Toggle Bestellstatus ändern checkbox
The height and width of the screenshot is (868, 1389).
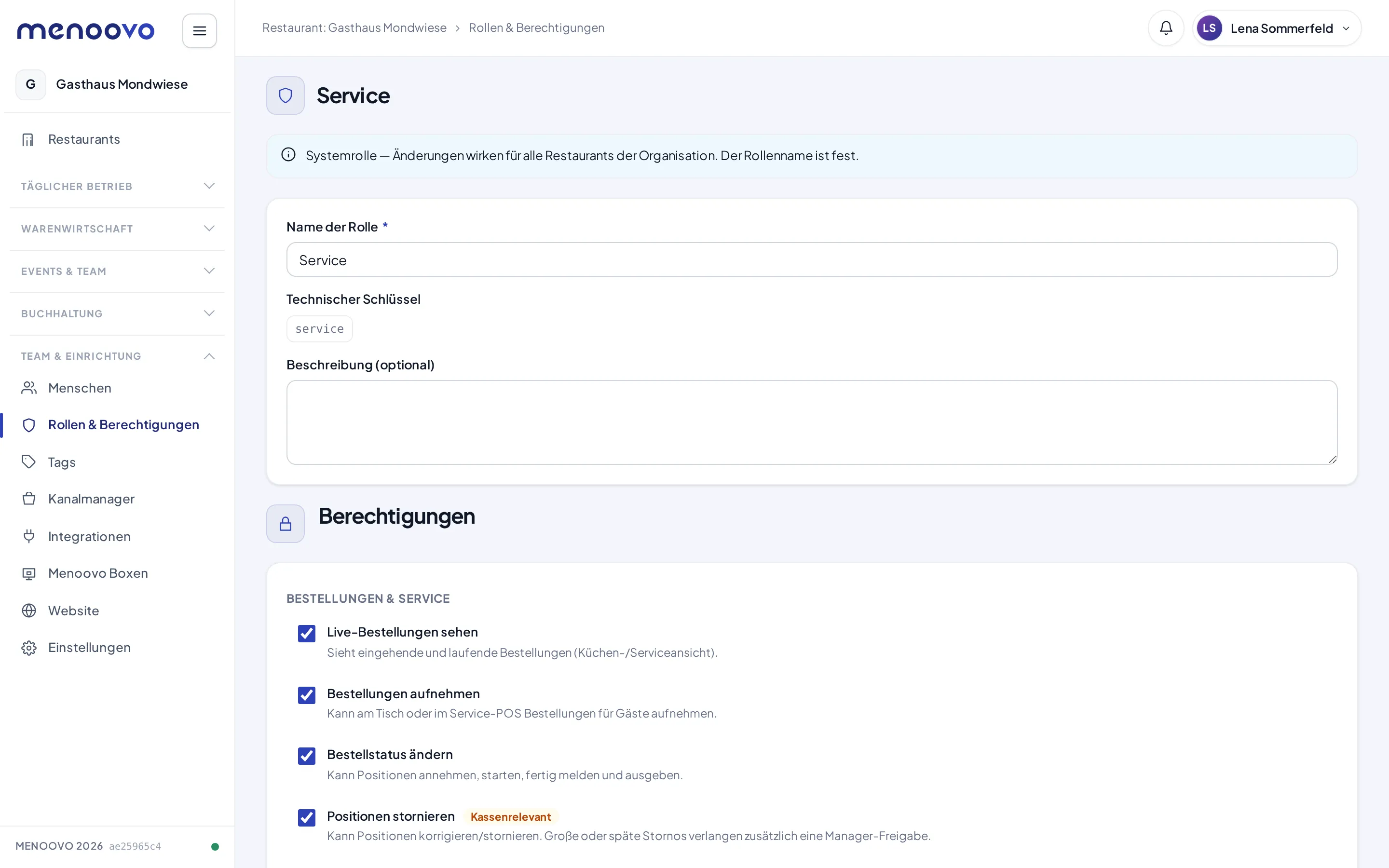(307, 756)
